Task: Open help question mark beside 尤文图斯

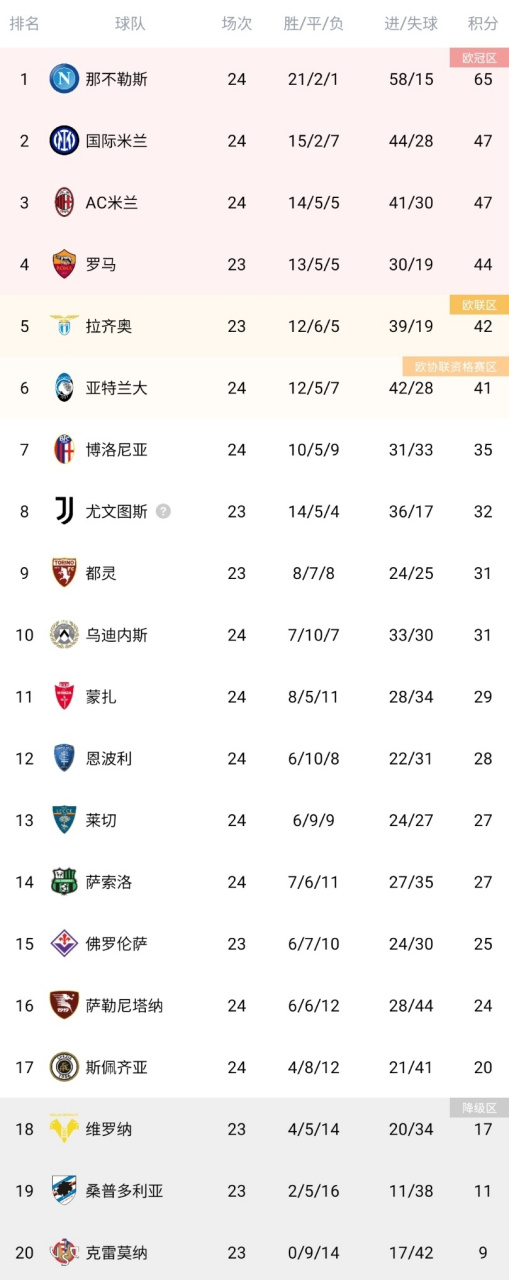Action: [163, 511]
